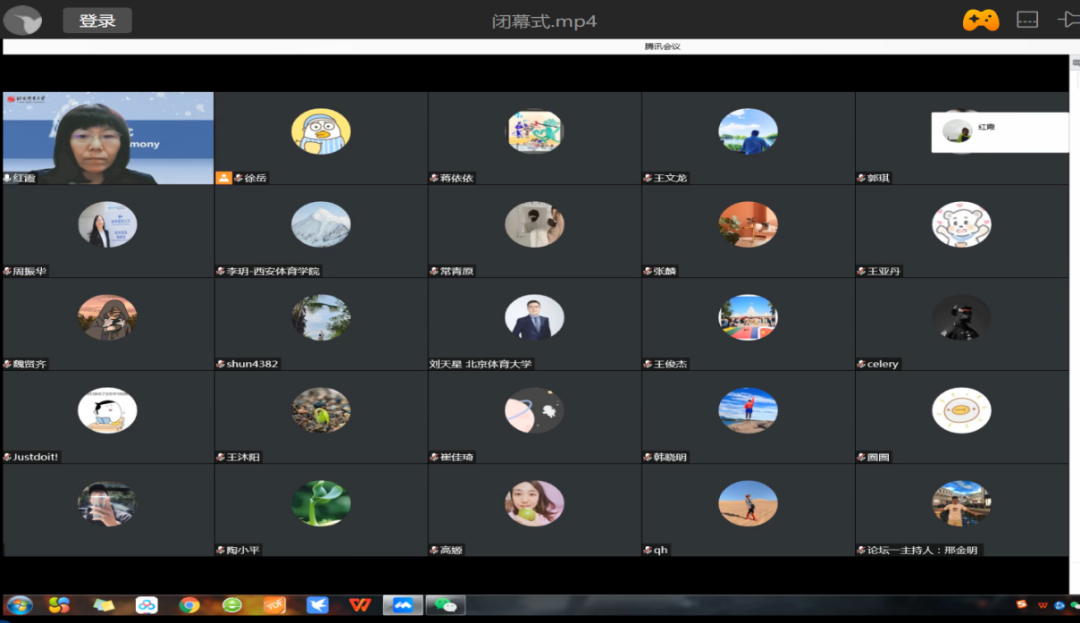Switch to Tencent Meeting taskbar icon
1080x623 pixels.
403,605
